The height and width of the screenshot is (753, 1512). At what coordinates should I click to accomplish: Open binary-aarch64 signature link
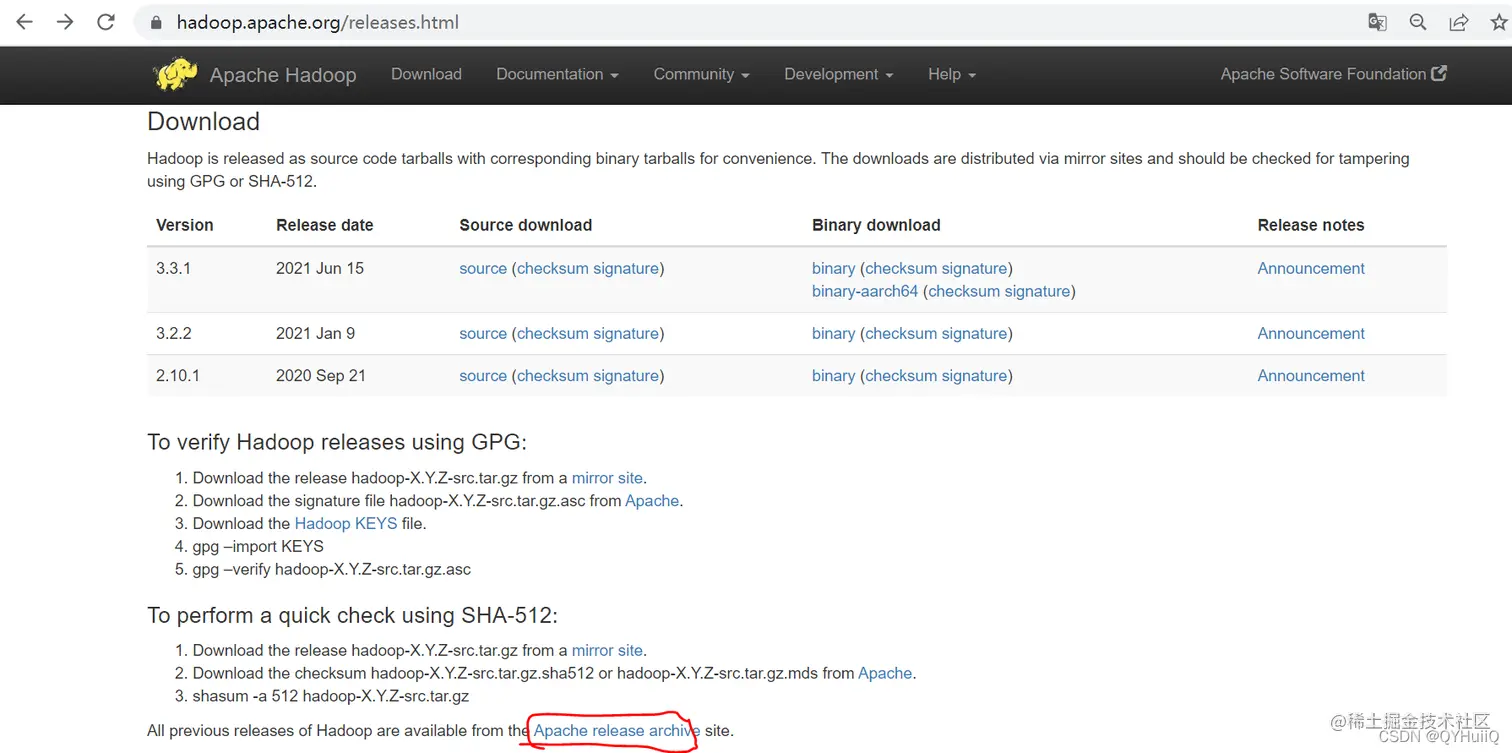pos(1036,291)
